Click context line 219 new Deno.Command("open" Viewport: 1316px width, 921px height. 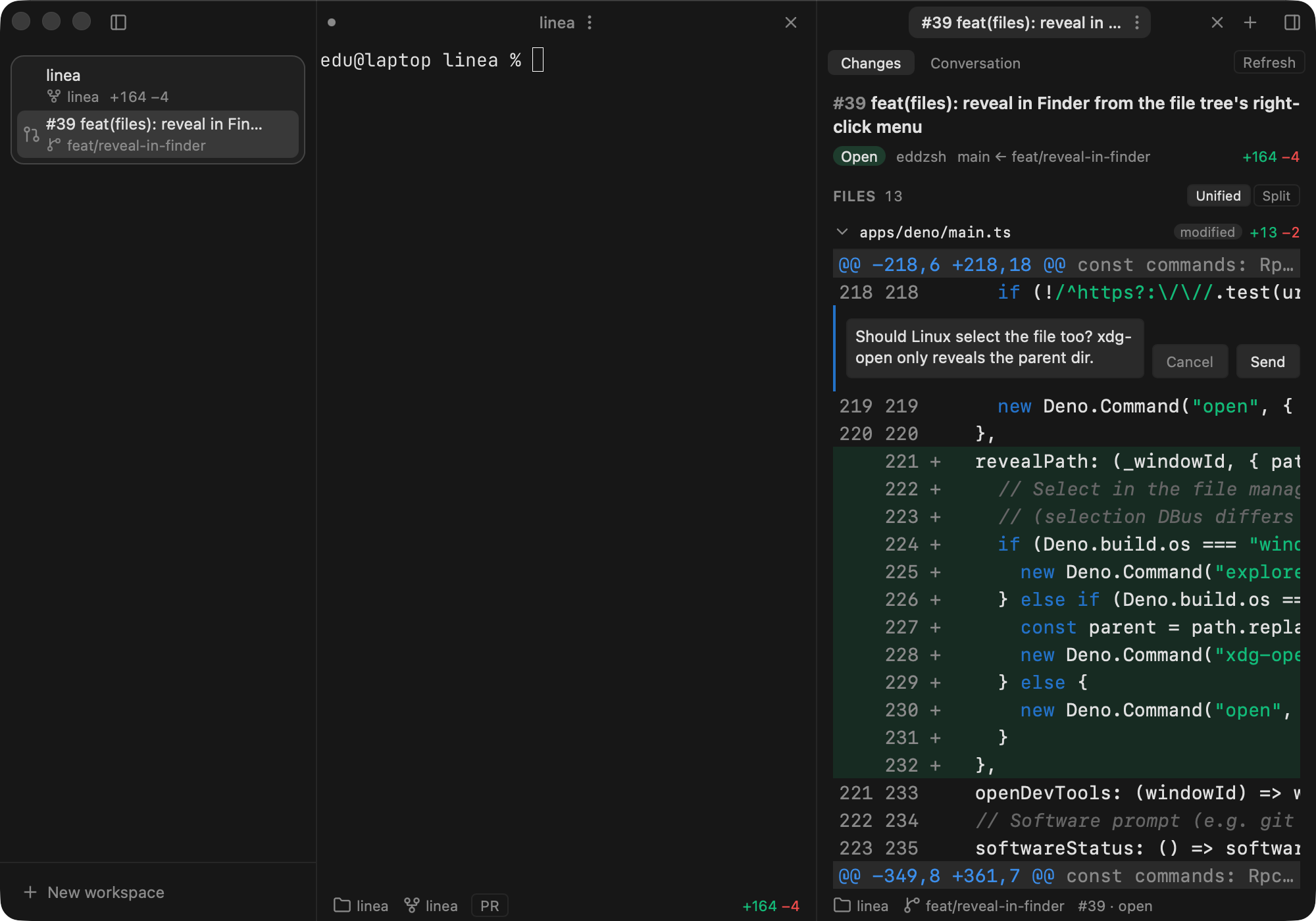(x=1066, y=406)
